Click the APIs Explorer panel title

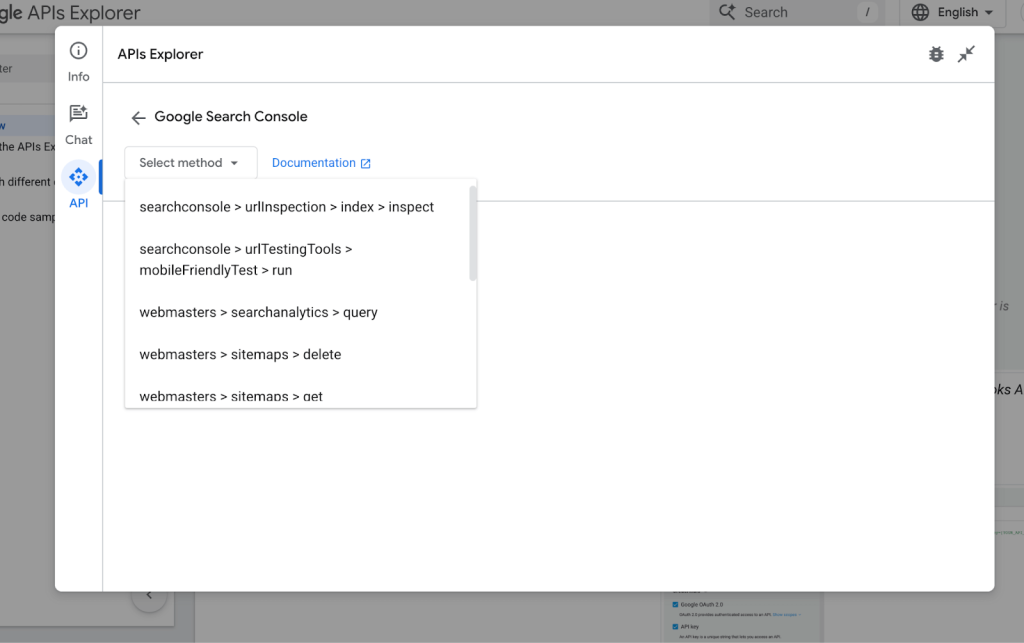click(x=160, y=54)
